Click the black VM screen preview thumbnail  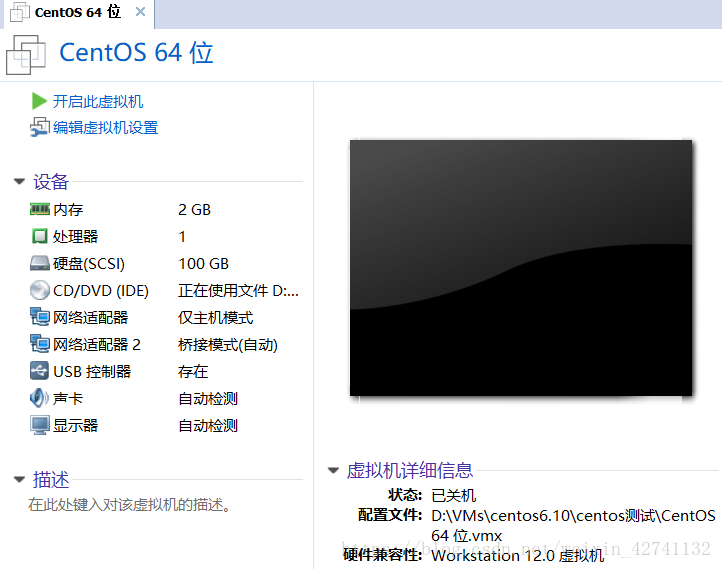click(x=521, y=268)
